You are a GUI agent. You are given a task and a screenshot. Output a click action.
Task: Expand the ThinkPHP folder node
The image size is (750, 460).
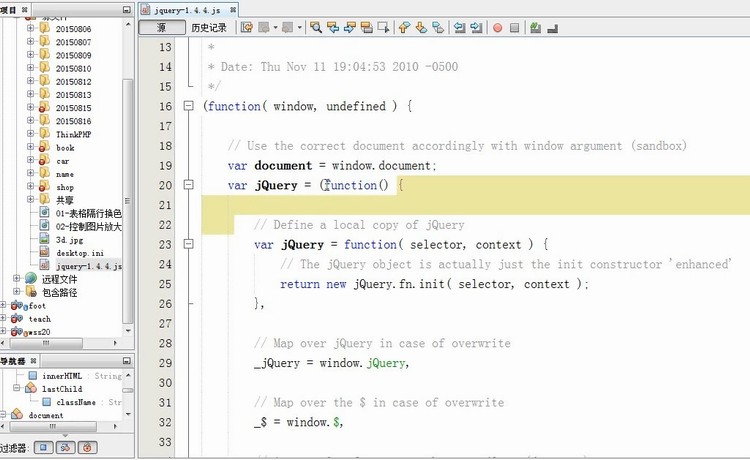tap(31, 134)
